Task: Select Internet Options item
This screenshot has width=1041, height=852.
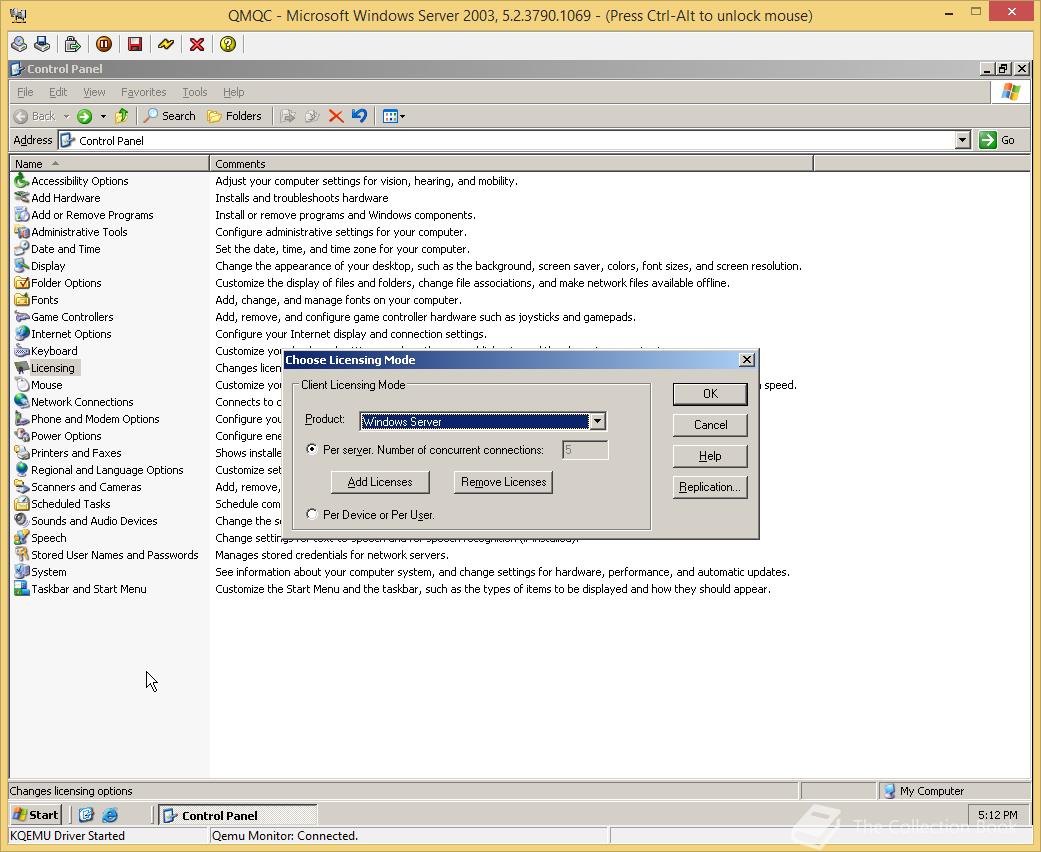Action: (63, 334)
